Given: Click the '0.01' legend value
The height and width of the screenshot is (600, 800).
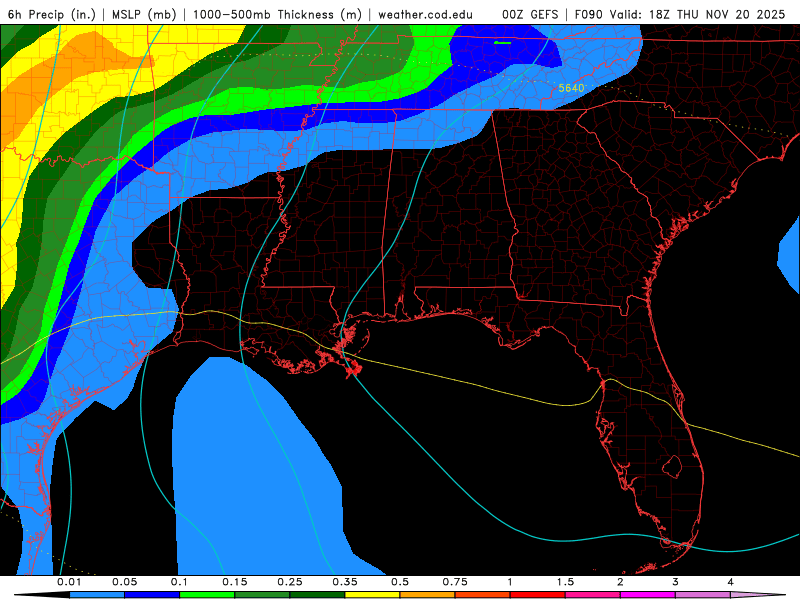Looking at the screenshot, I should (x=69, y=582).
